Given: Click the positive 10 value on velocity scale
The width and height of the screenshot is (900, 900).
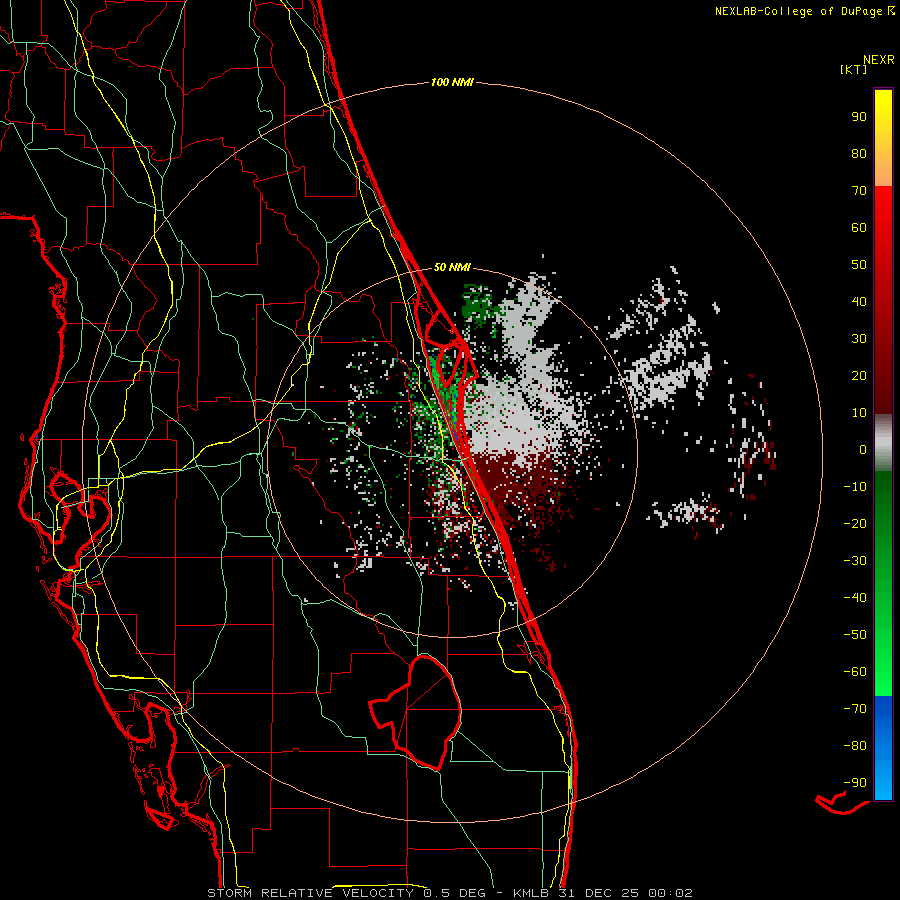Looking at the screenshot, I should point(859,413).
